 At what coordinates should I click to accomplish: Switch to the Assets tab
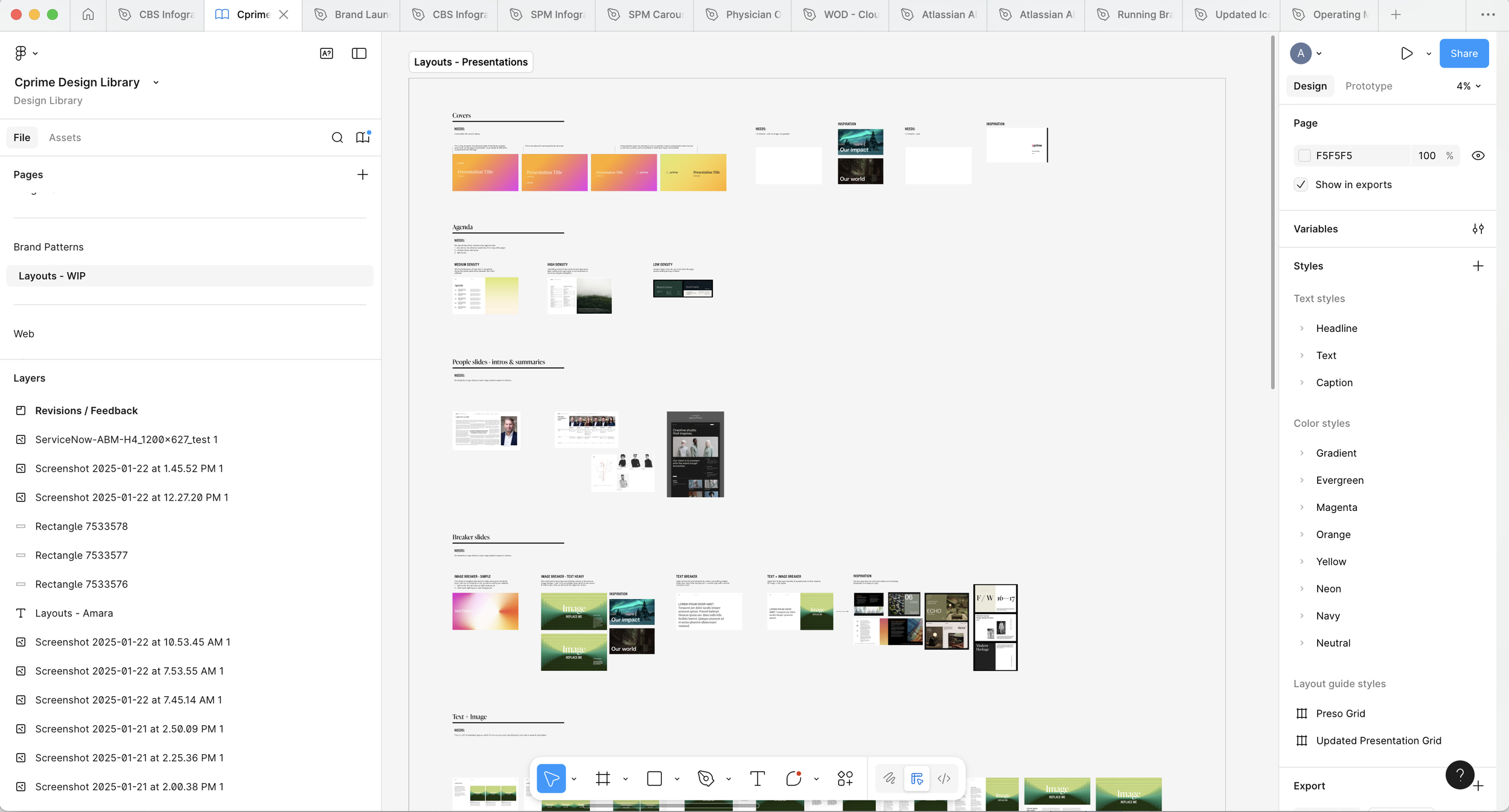click(65, 138)
